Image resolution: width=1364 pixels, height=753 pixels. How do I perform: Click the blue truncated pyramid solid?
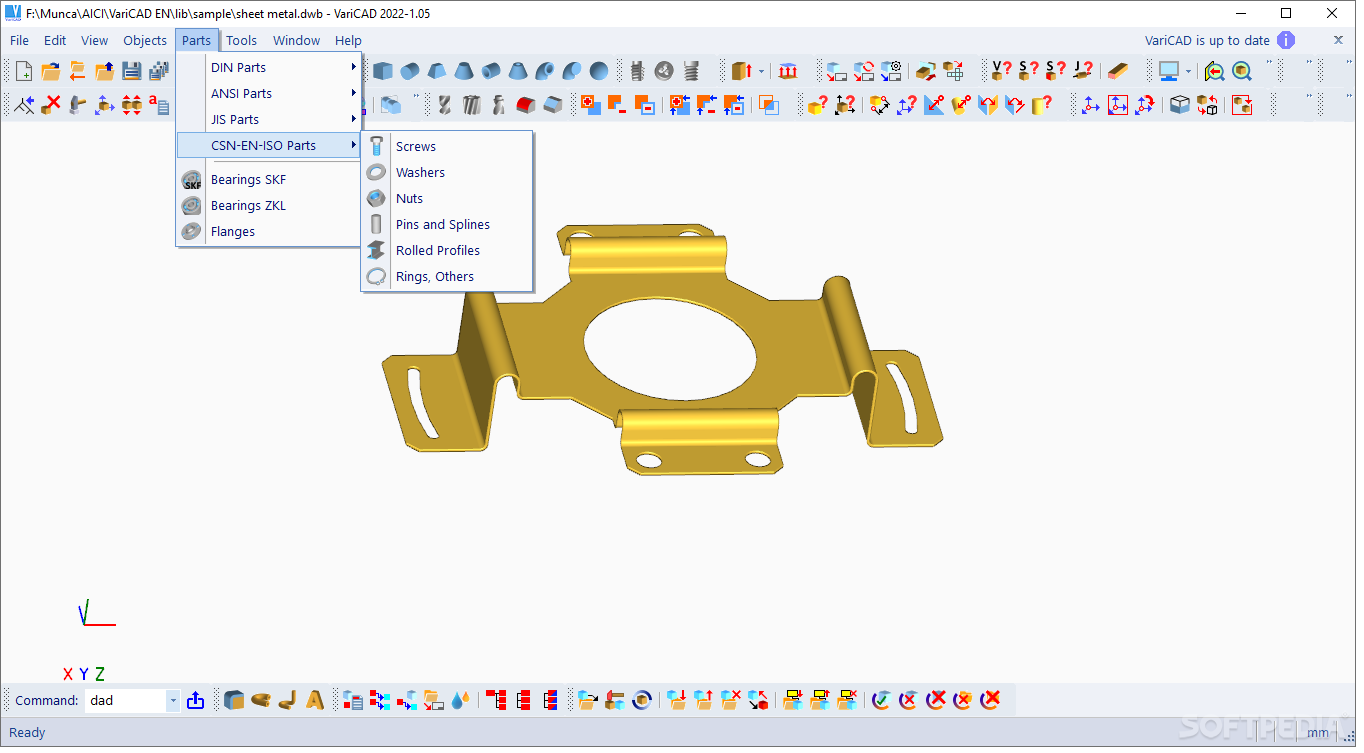pos(437,71)
